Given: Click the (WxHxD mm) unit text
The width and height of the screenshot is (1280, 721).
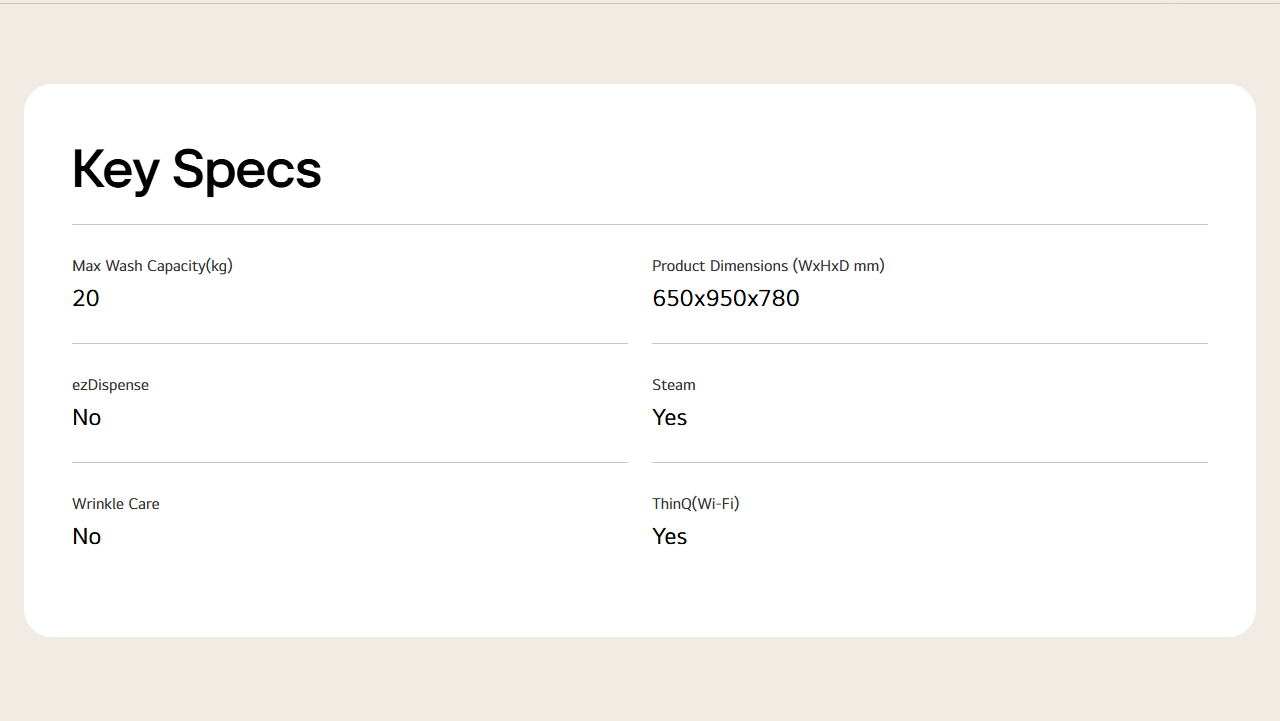Looking at the screenshot, I should 838,266.
